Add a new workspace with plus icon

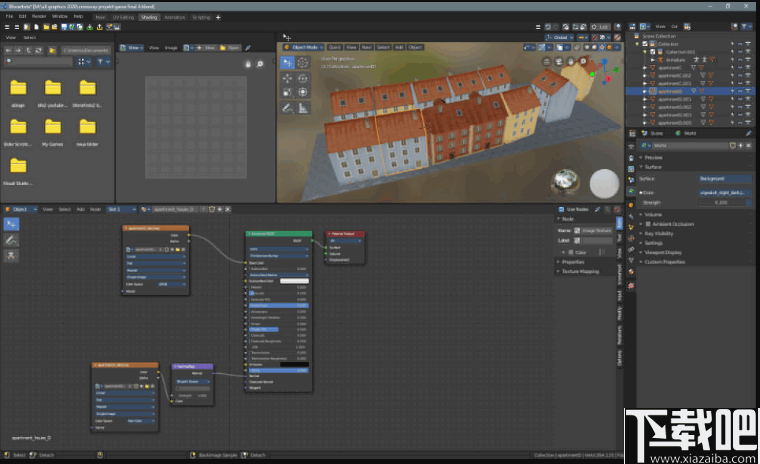(x=218, y=17)
